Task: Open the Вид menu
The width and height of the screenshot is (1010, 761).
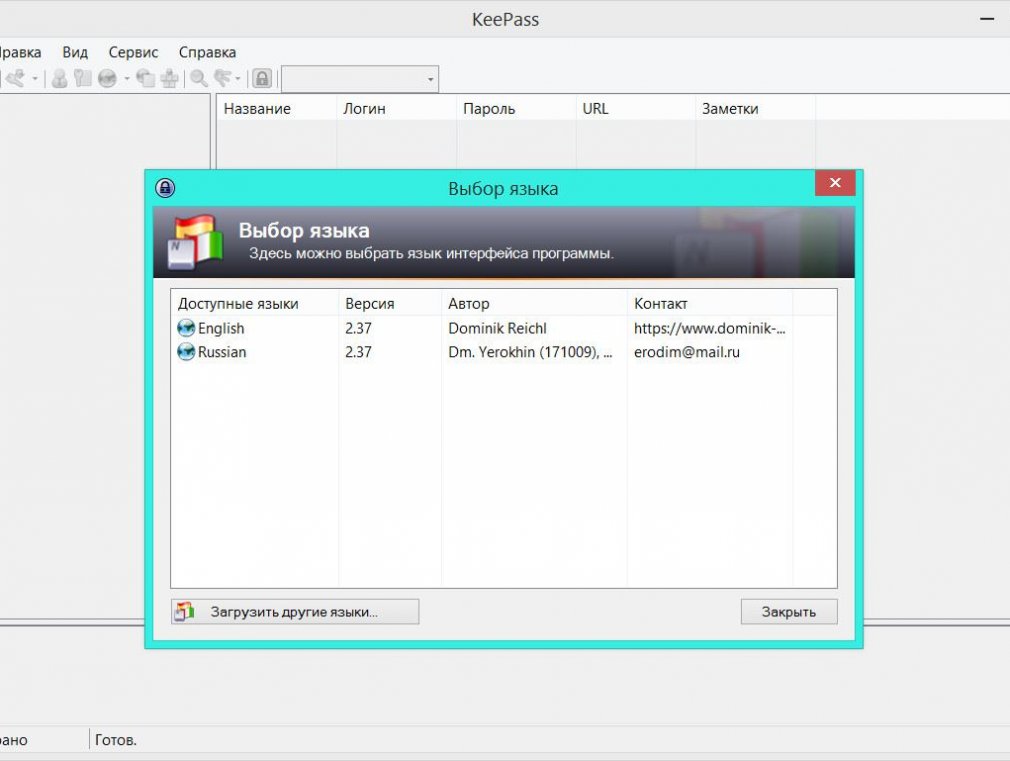Action: tap(75, 52)
